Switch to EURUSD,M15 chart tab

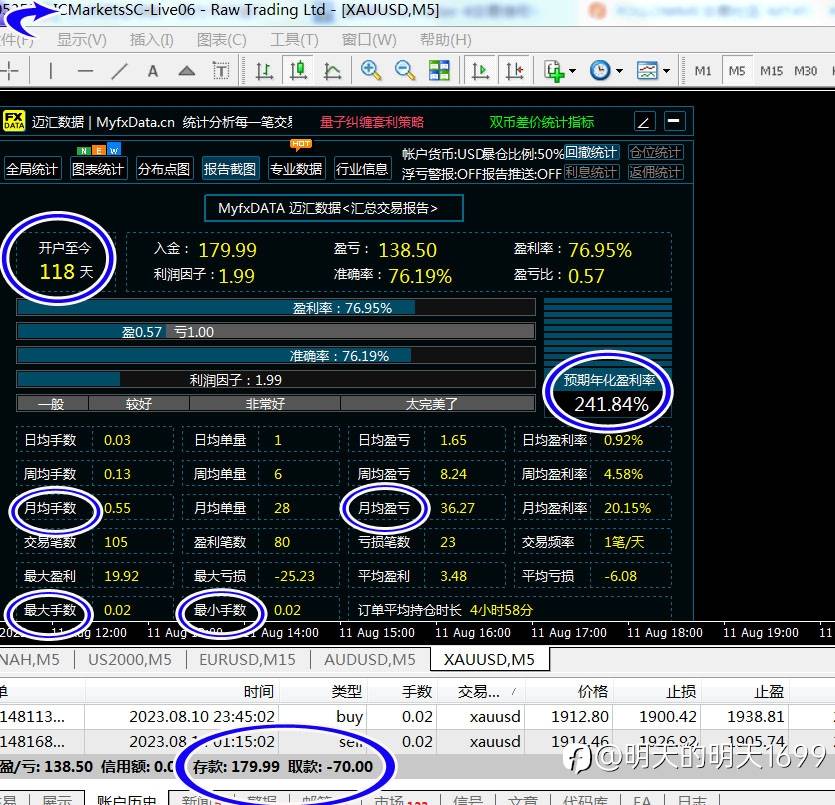248,660
